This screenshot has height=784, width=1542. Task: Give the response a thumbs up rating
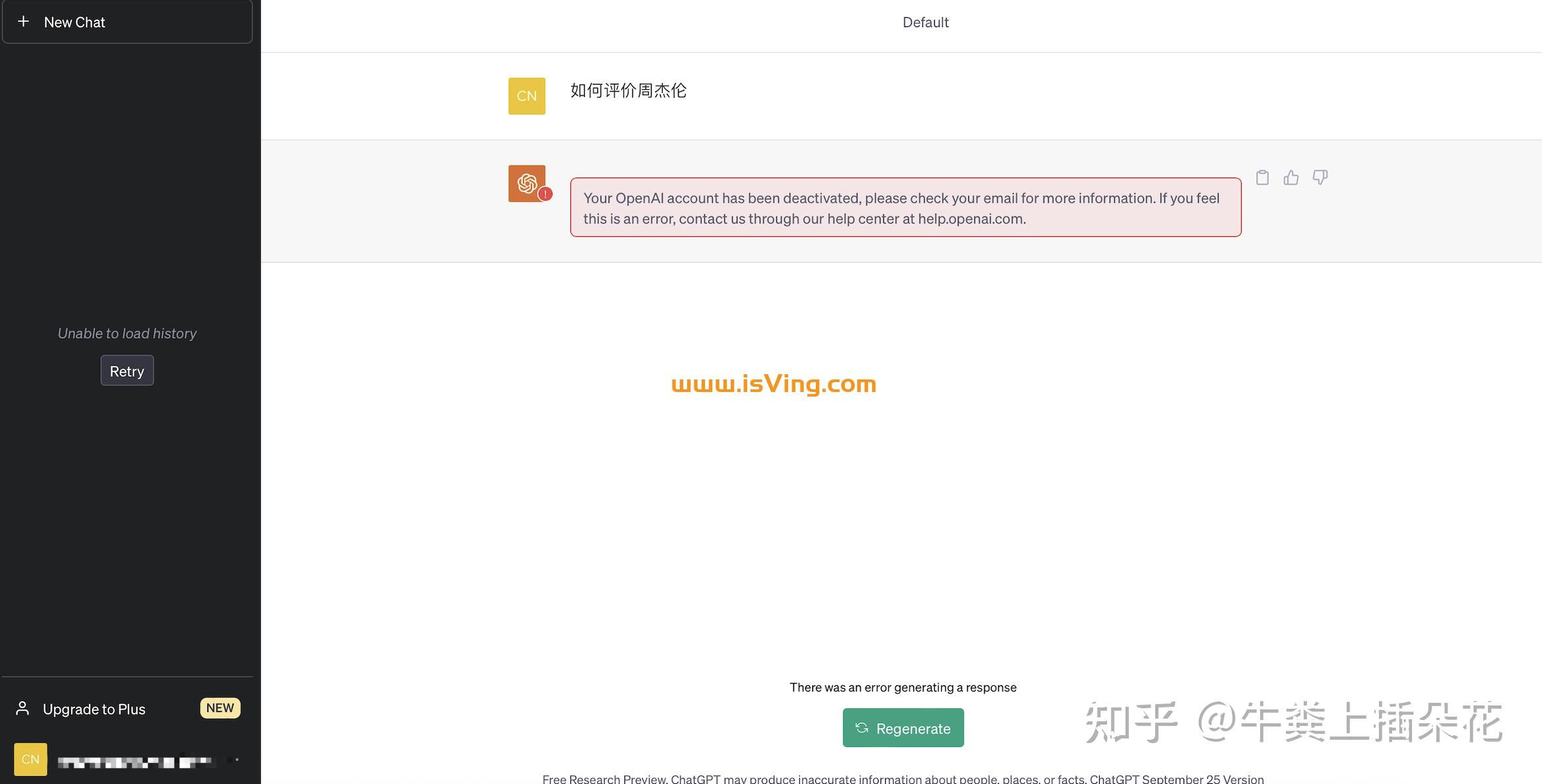pos(1291,177)
